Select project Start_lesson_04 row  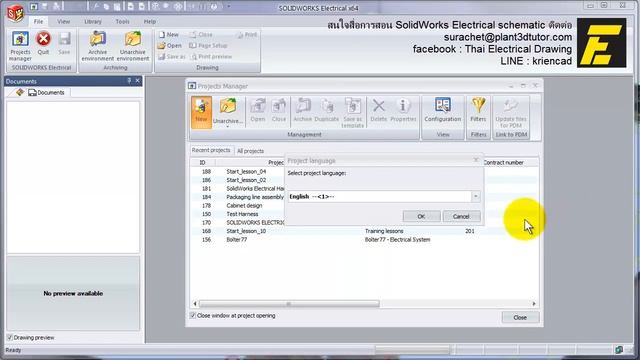coord(246,171)
